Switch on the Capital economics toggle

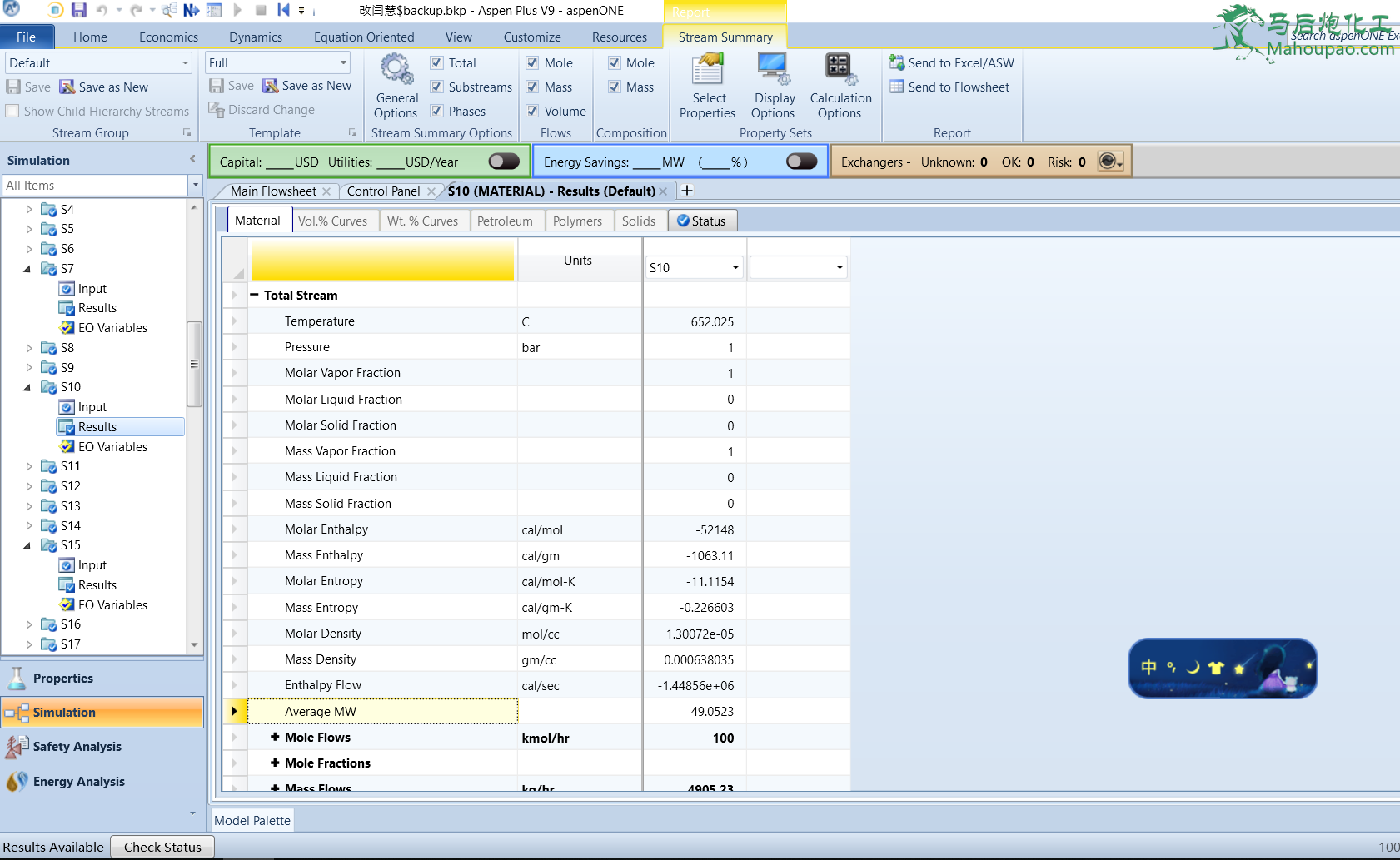(504, 162)
